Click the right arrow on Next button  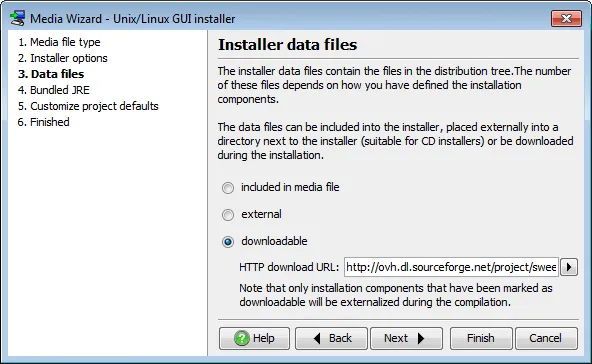tap(421, 338)
